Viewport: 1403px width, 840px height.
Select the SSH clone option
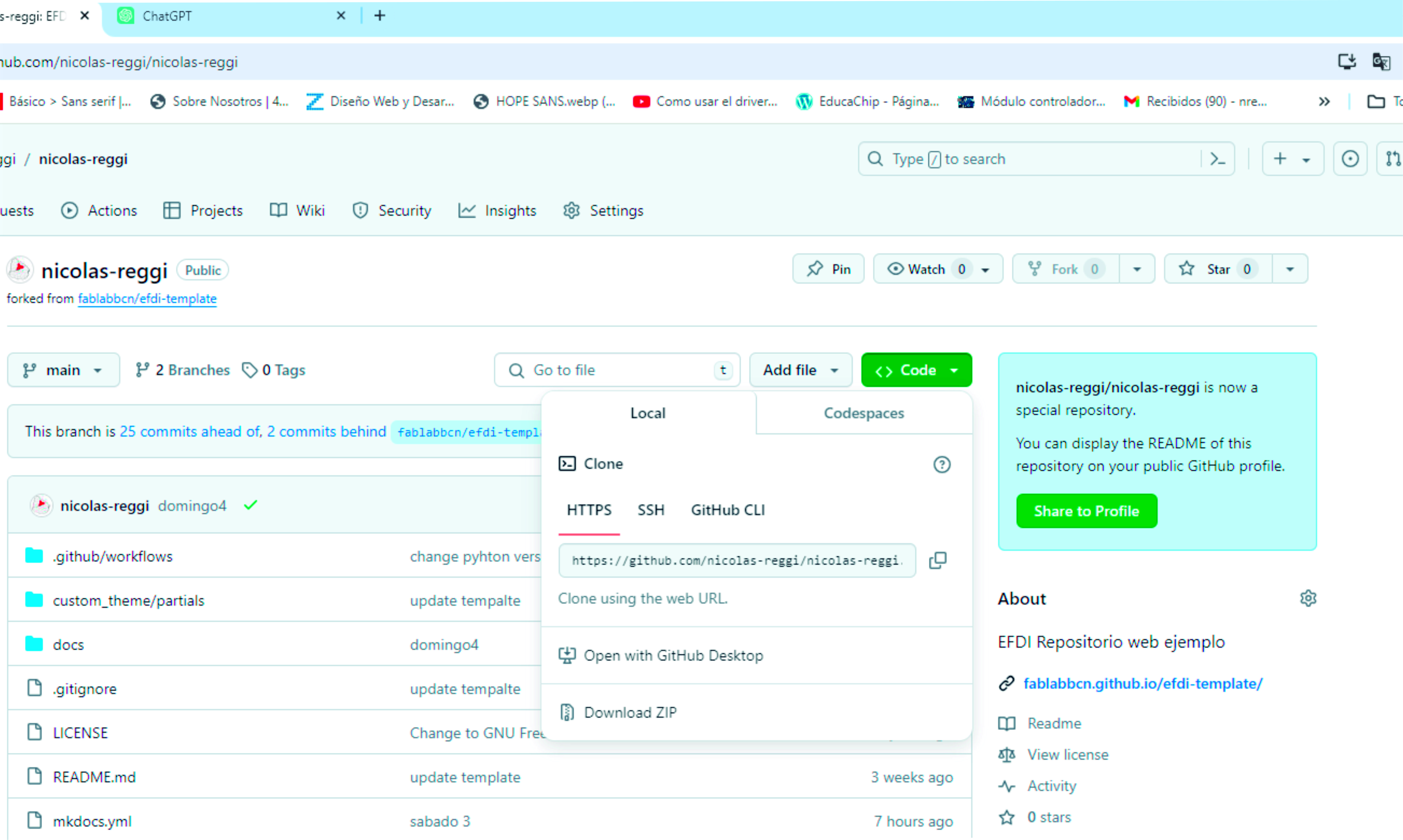pos(651,510)
